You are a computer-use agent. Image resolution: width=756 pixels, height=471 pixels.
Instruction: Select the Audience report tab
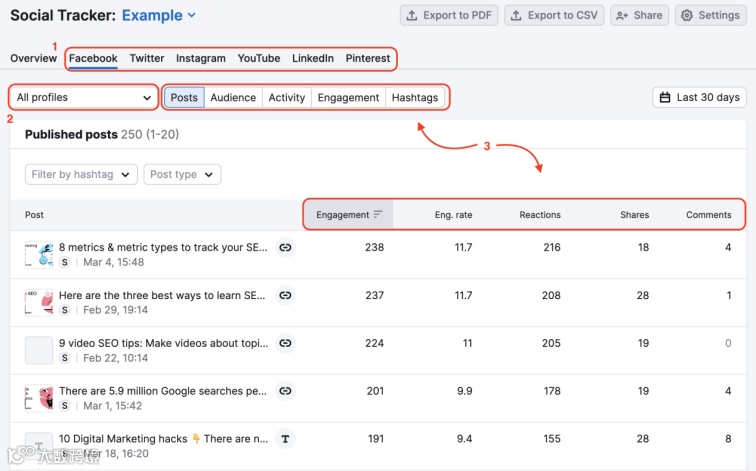pos(233,97)
